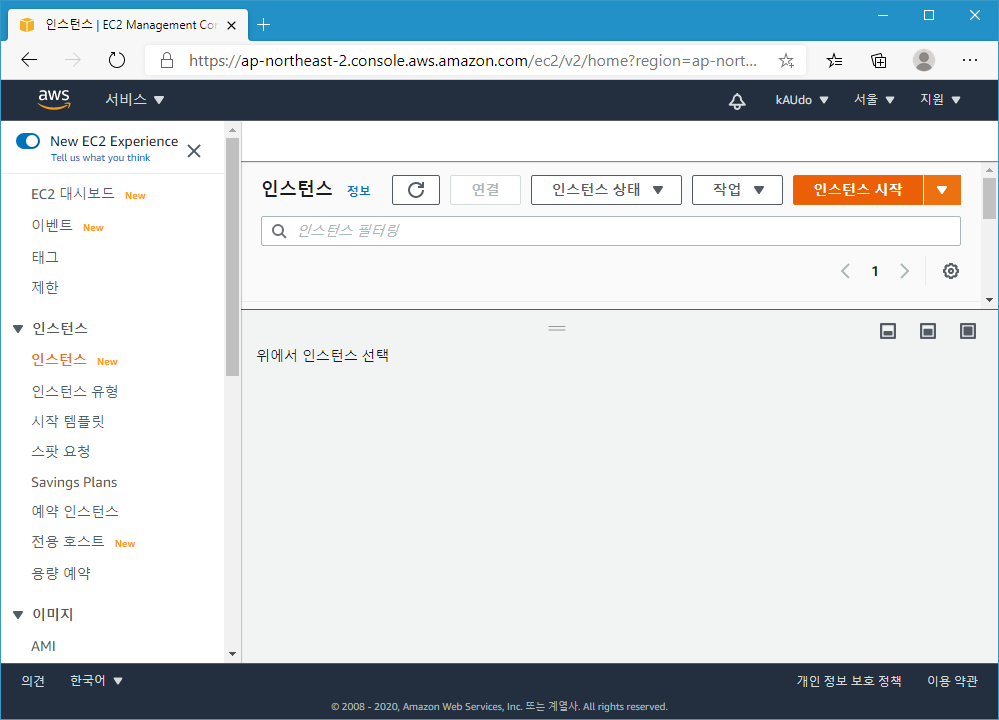Open browser collections
Screen dimensions: 999x720
click(879, 61)
